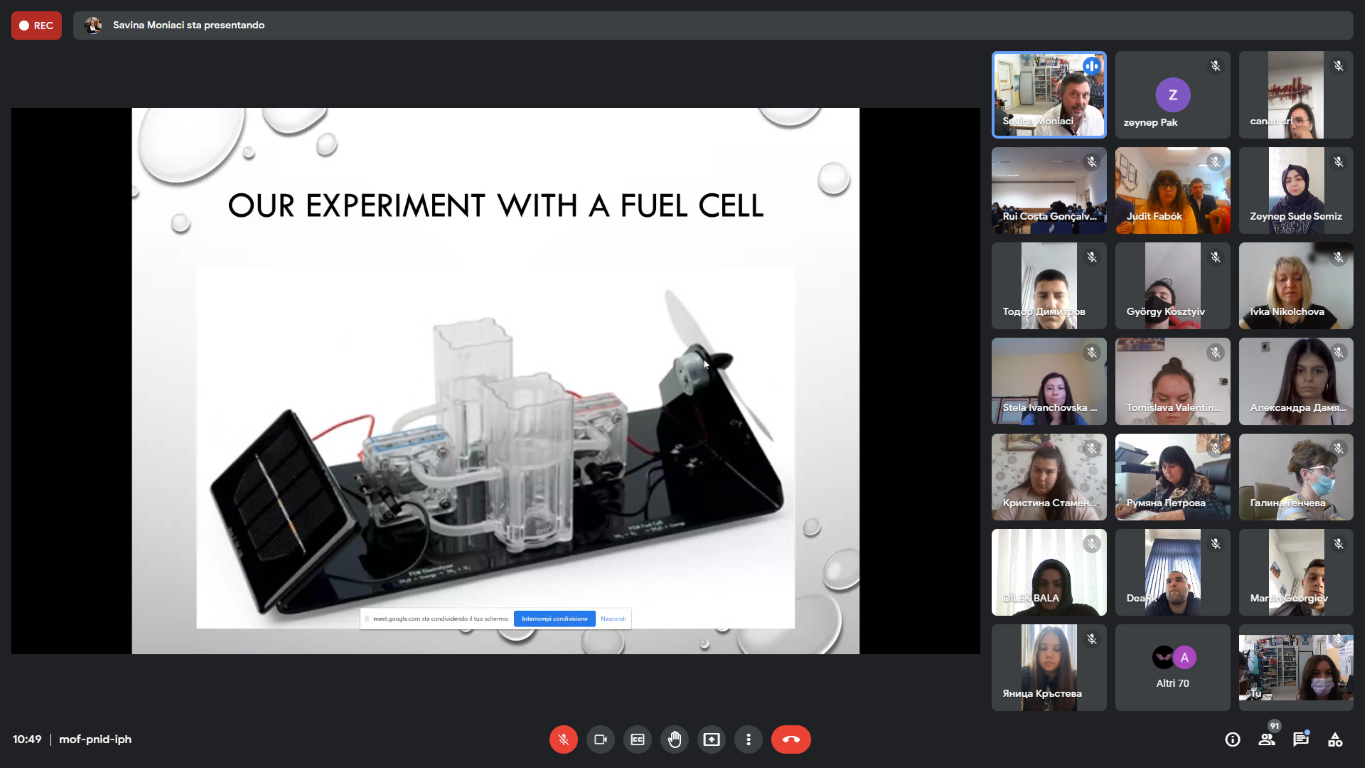Screen dimensions: 1365x768
Task: Hang up with the red leave call button
Action: pyautogui.click(x=790, y=739)
